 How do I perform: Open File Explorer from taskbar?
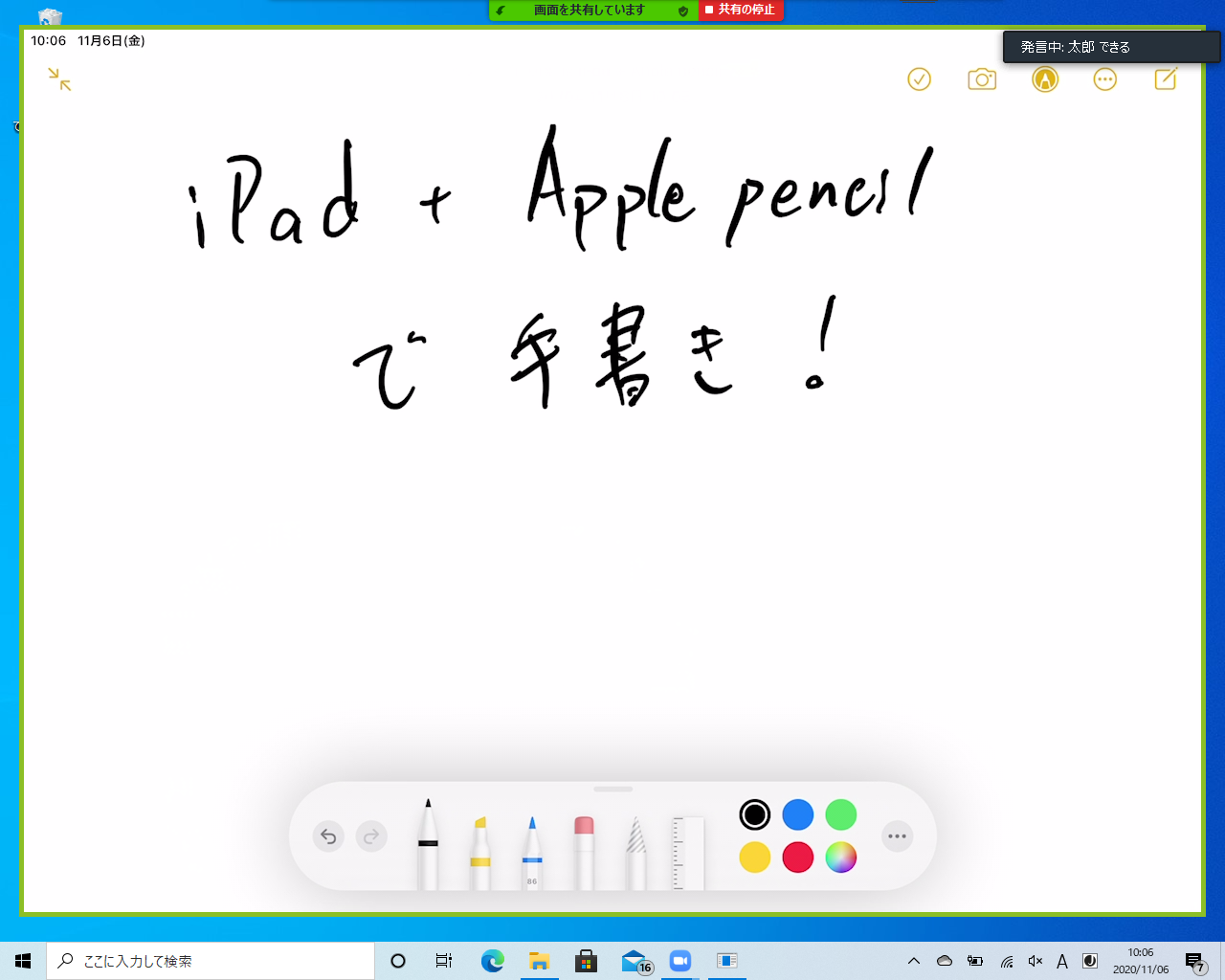tap(539, 961)
